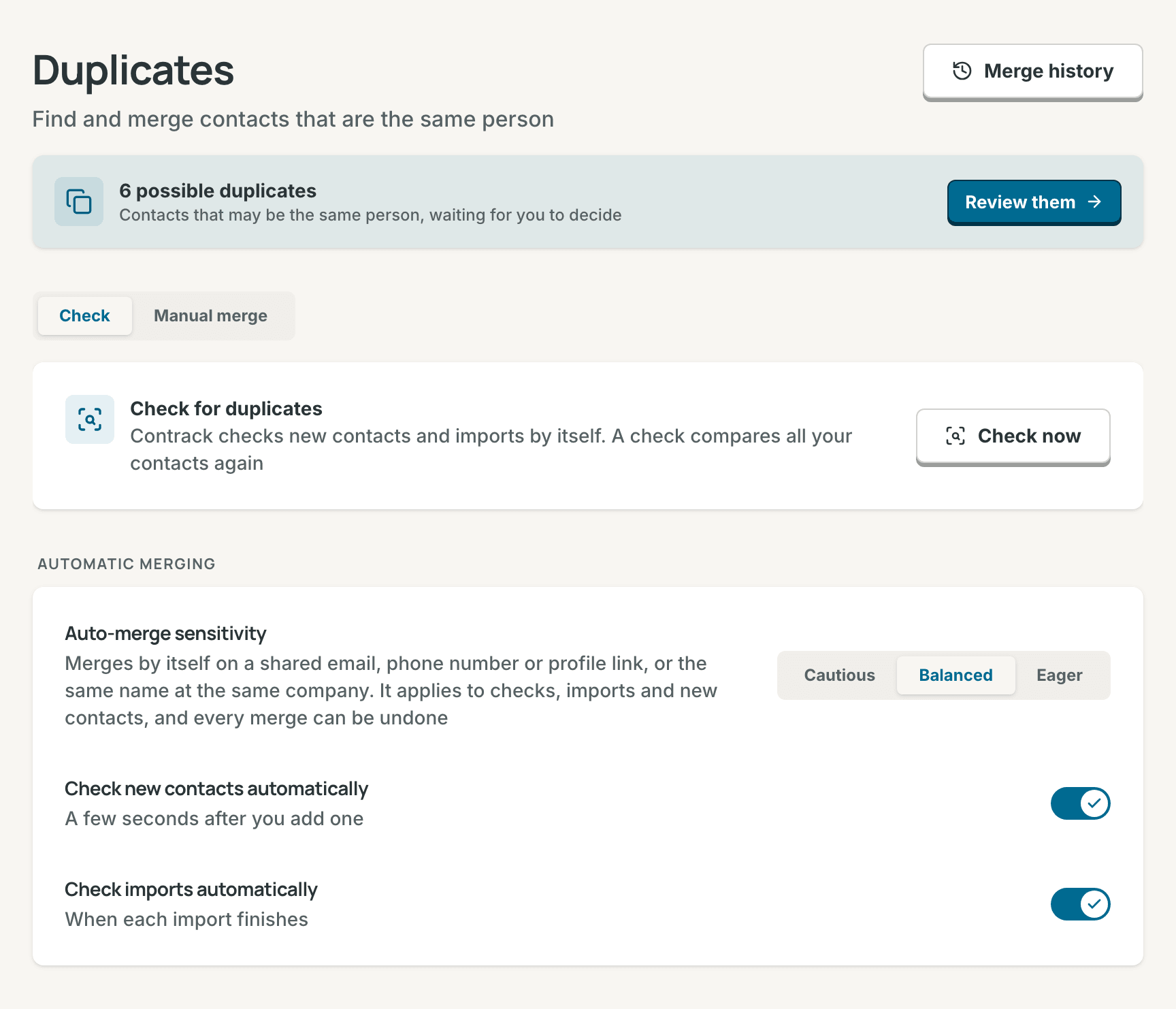Click the scan icon inside Check now

[x=955, y=436]
